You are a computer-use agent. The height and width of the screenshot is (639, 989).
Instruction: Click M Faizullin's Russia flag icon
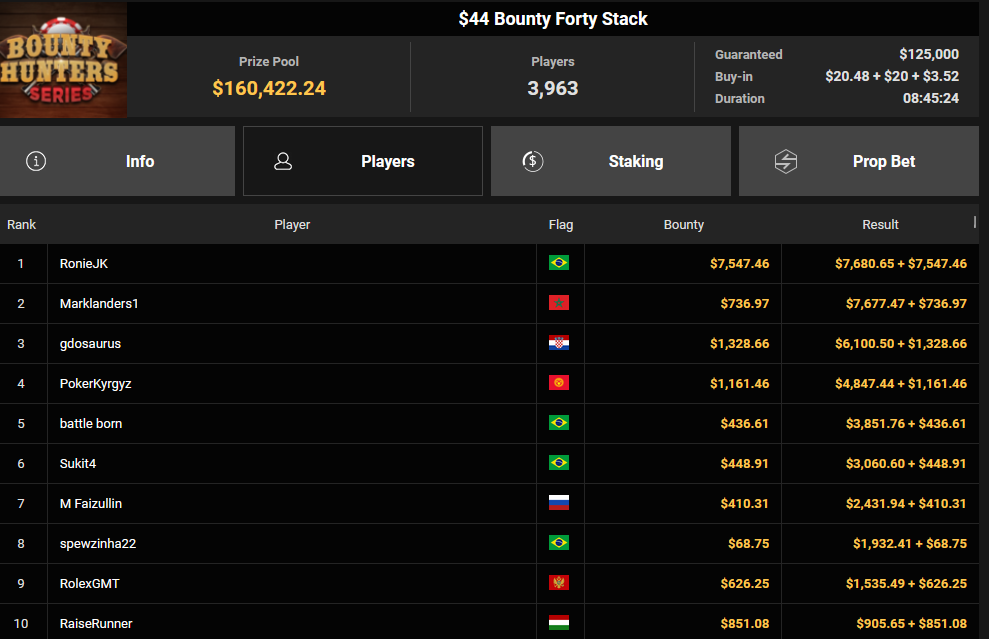coord(559,503)
